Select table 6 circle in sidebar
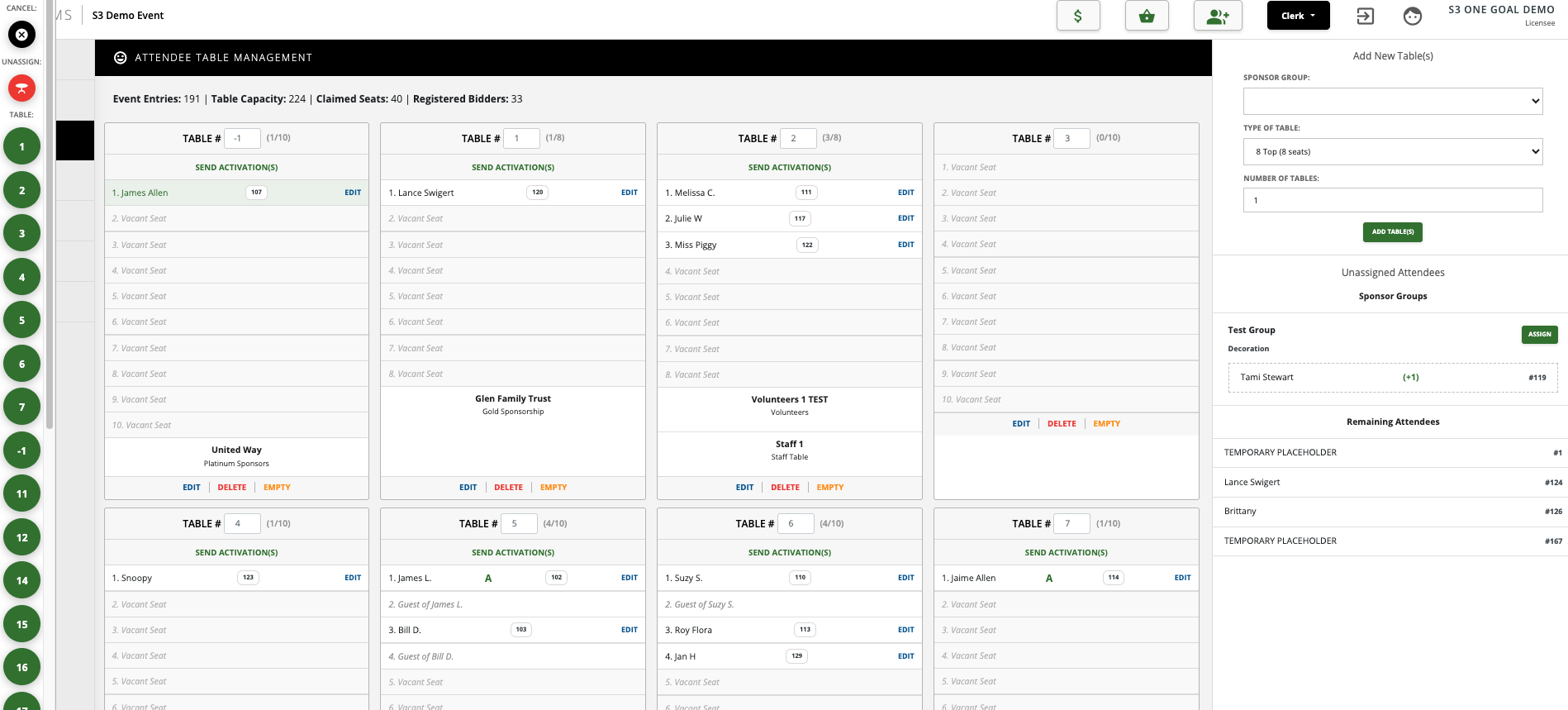 tap(21, 364)
